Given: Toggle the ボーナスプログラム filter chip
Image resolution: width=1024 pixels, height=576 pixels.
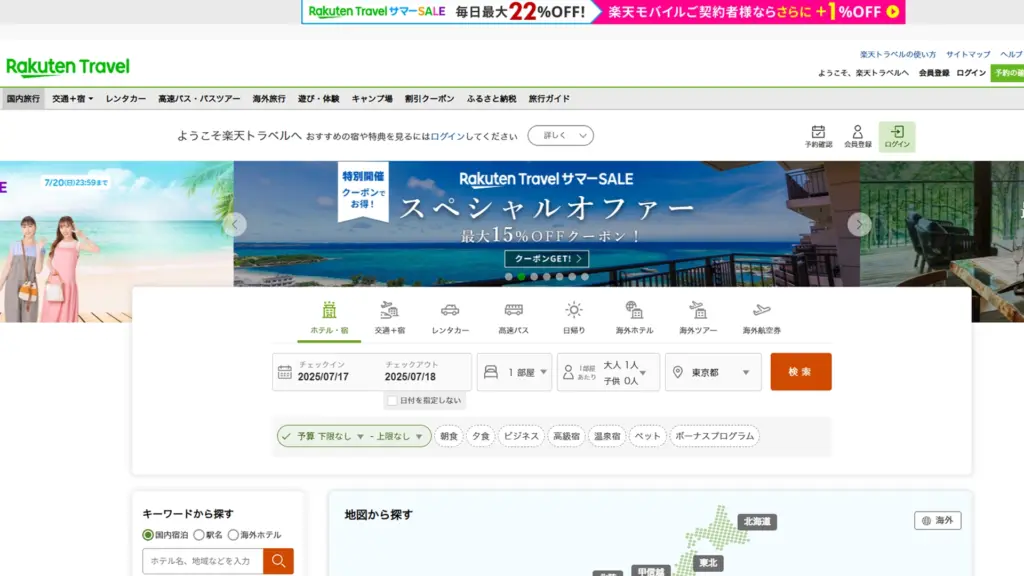Looking at the screenshot, I should click(x=714, y=436).
